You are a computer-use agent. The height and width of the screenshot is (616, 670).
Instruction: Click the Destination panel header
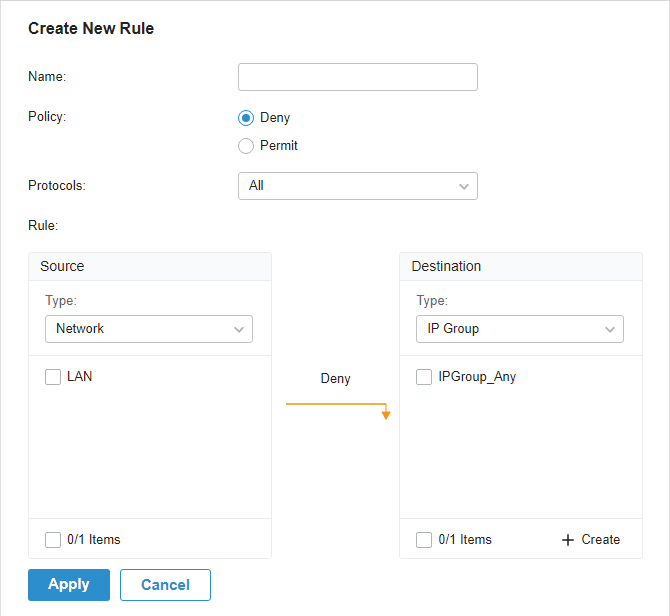click(x=521, y=266)
